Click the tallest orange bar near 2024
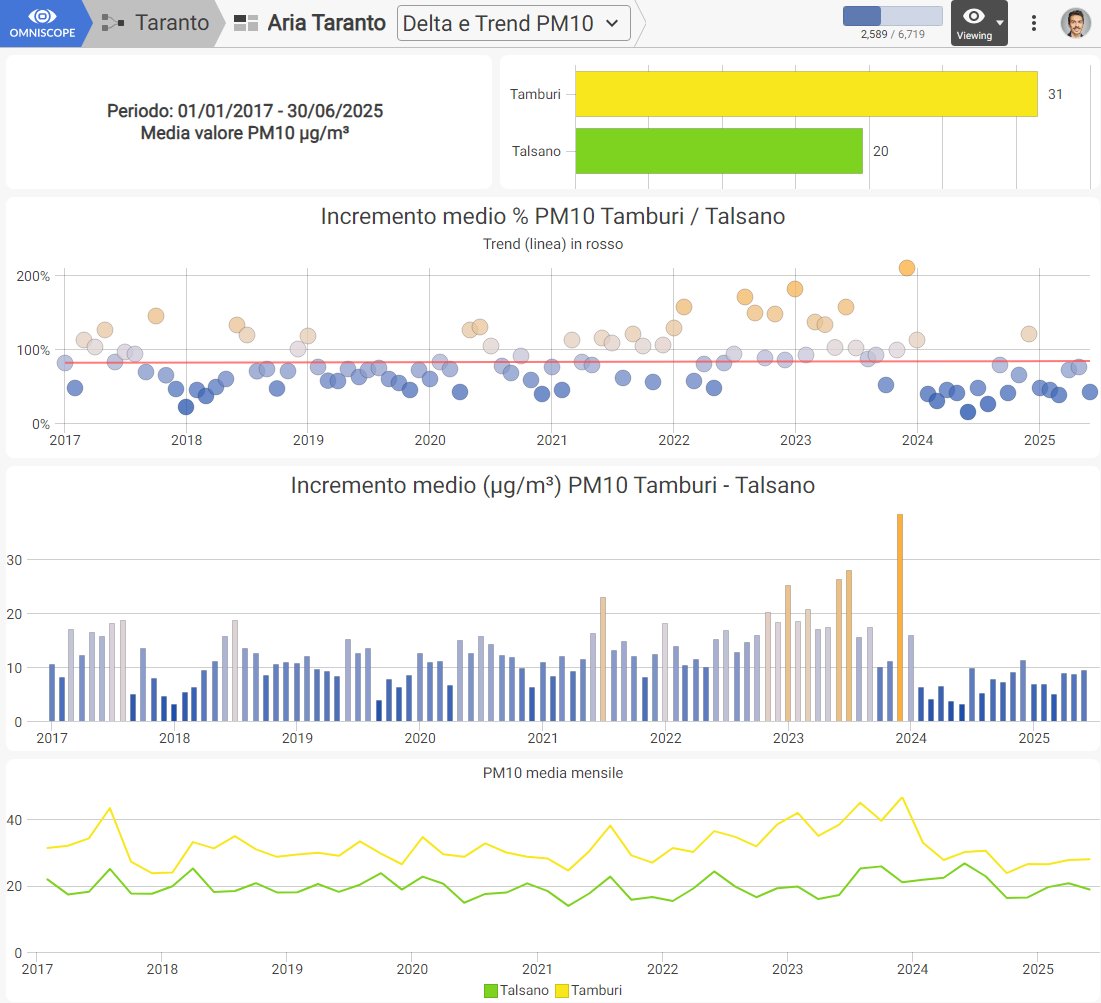The height and width of the screenshot is (1003, 1101). (x=899, y=617)
